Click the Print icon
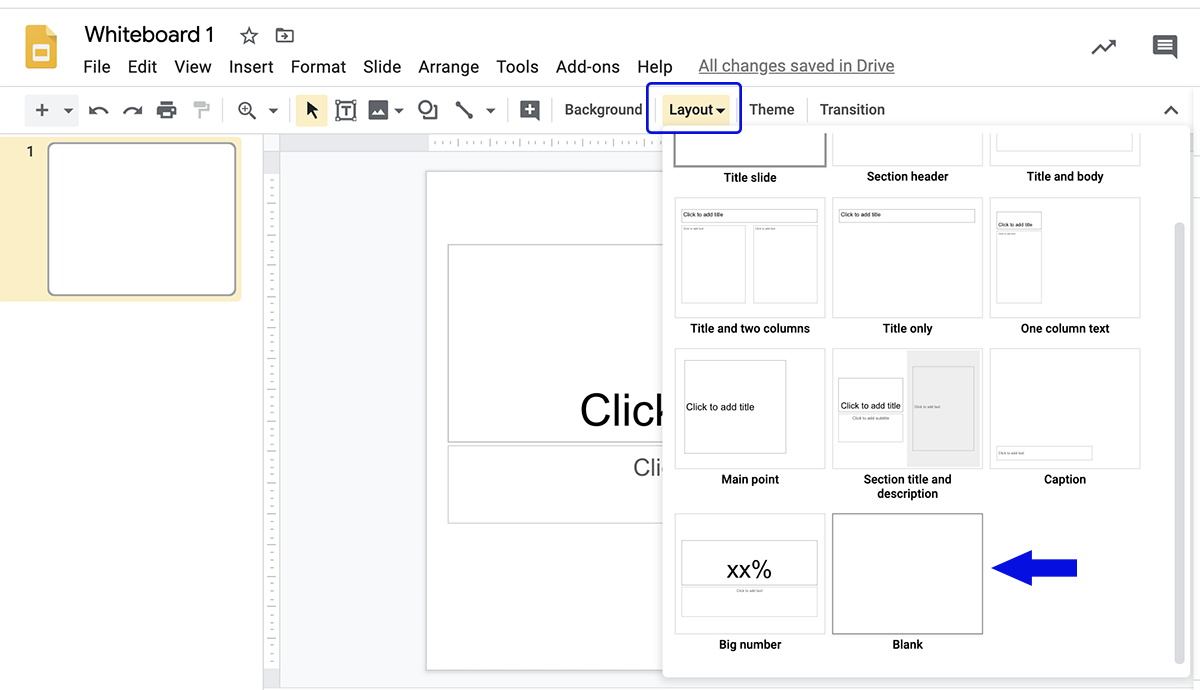This screenshot has height=690, width=1200. [x=166, y=110]
